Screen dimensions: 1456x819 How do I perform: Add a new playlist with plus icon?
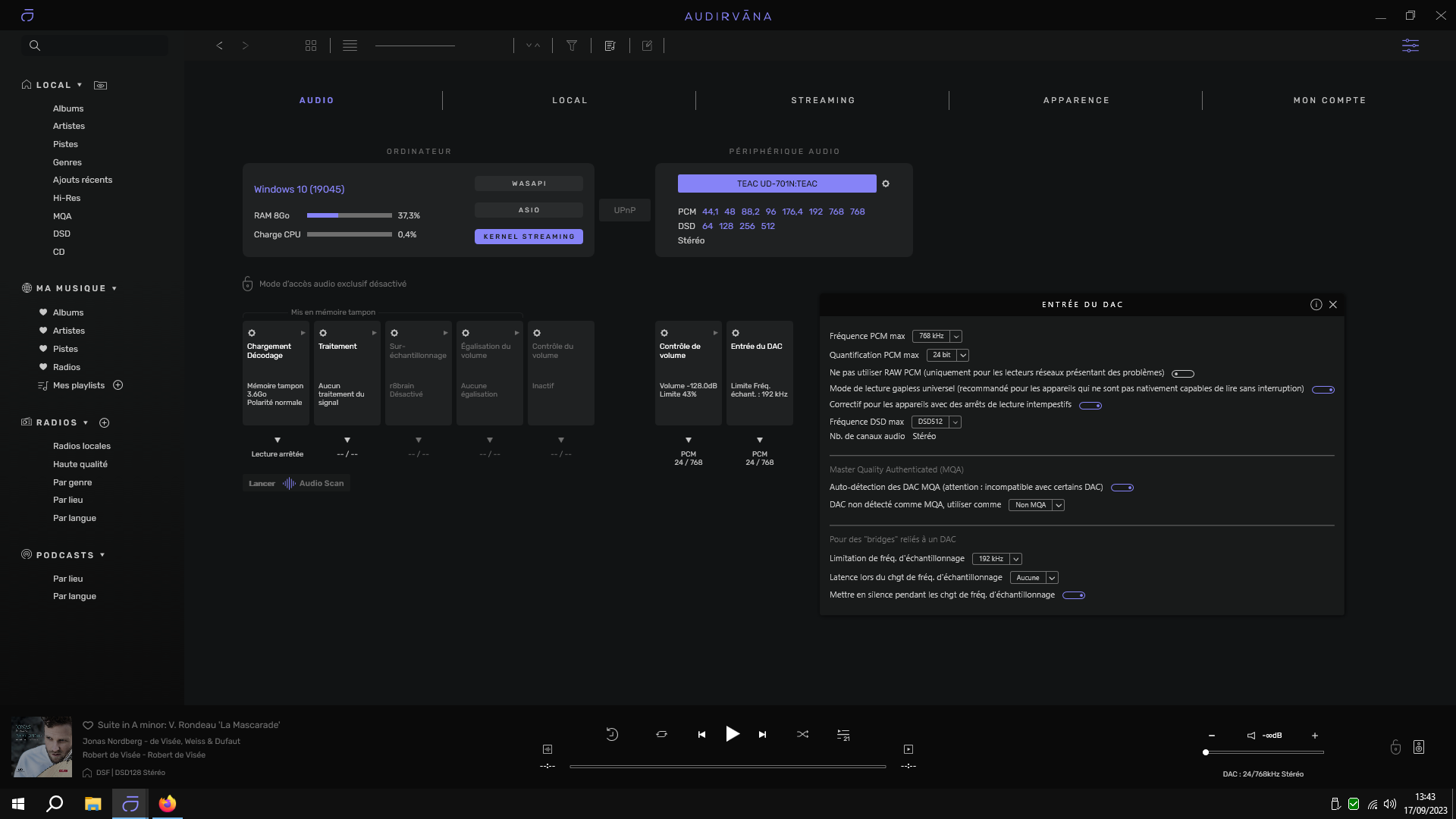click(x=118, y=385)
